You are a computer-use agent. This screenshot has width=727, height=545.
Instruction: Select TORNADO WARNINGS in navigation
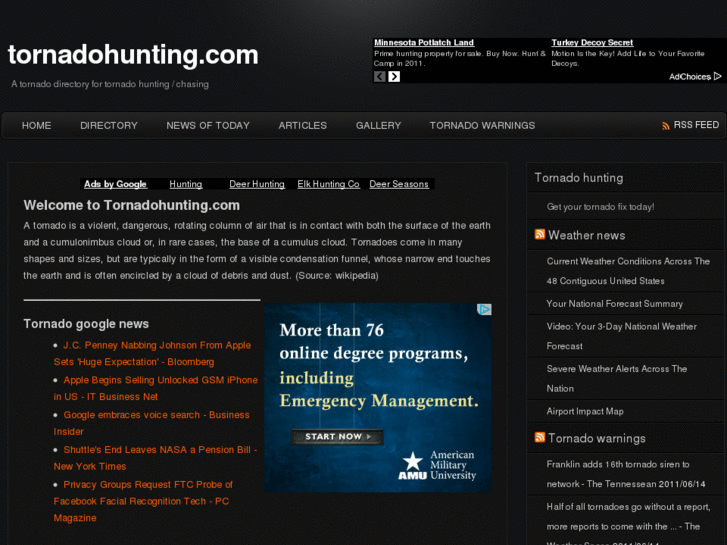[482, 126]
